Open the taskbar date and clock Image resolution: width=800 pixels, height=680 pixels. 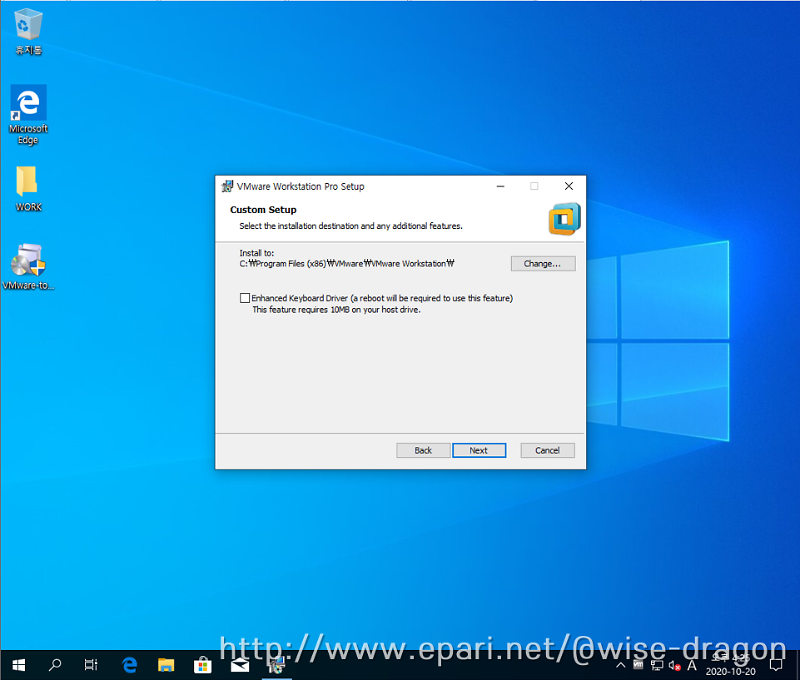click(x=731, y=665)
